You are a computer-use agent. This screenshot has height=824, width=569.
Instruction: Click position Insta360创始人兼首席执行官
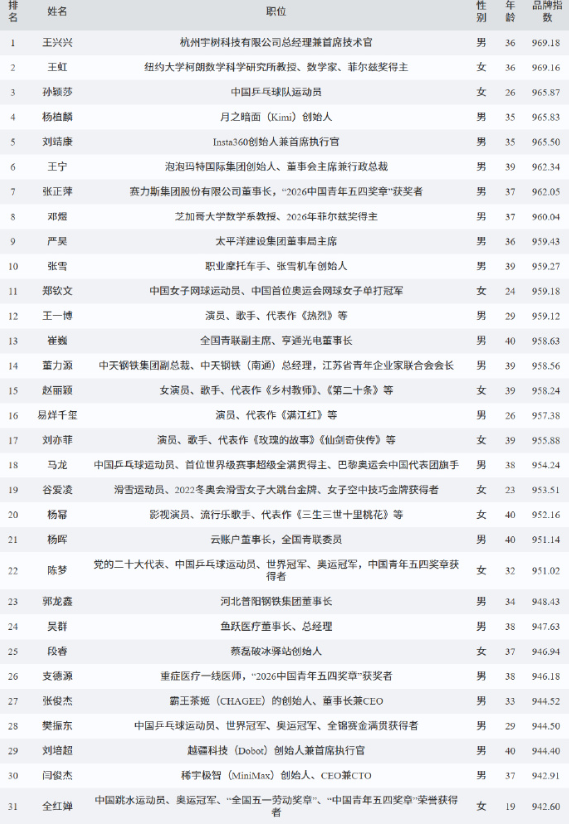[x=276, y=142]
